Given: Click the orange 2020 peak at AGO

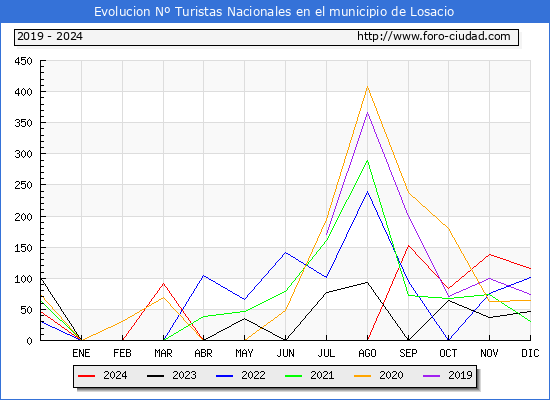Looking at the screenshot, I should click(367, 87).
